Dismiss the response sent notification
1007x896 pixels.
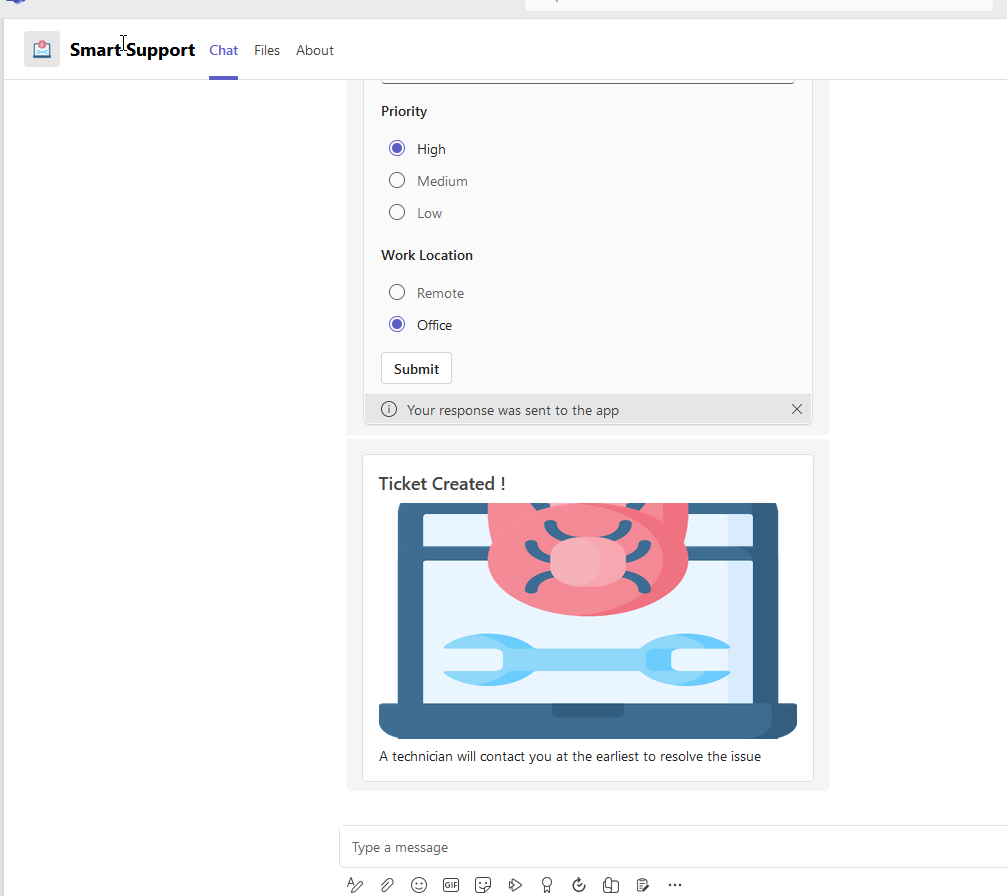point(797,409)
